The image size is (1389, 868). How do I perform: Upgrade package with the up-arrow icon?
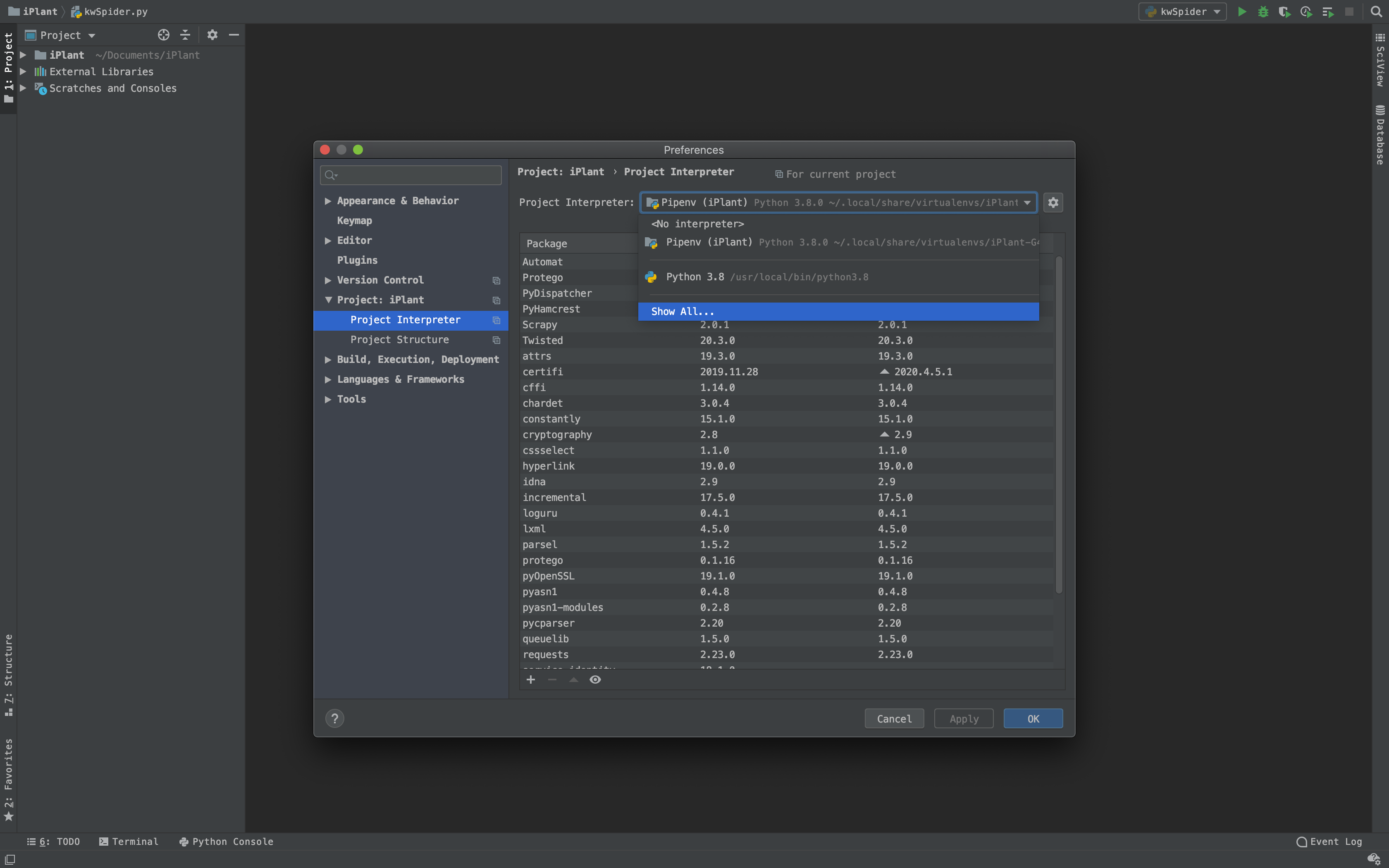573,680
